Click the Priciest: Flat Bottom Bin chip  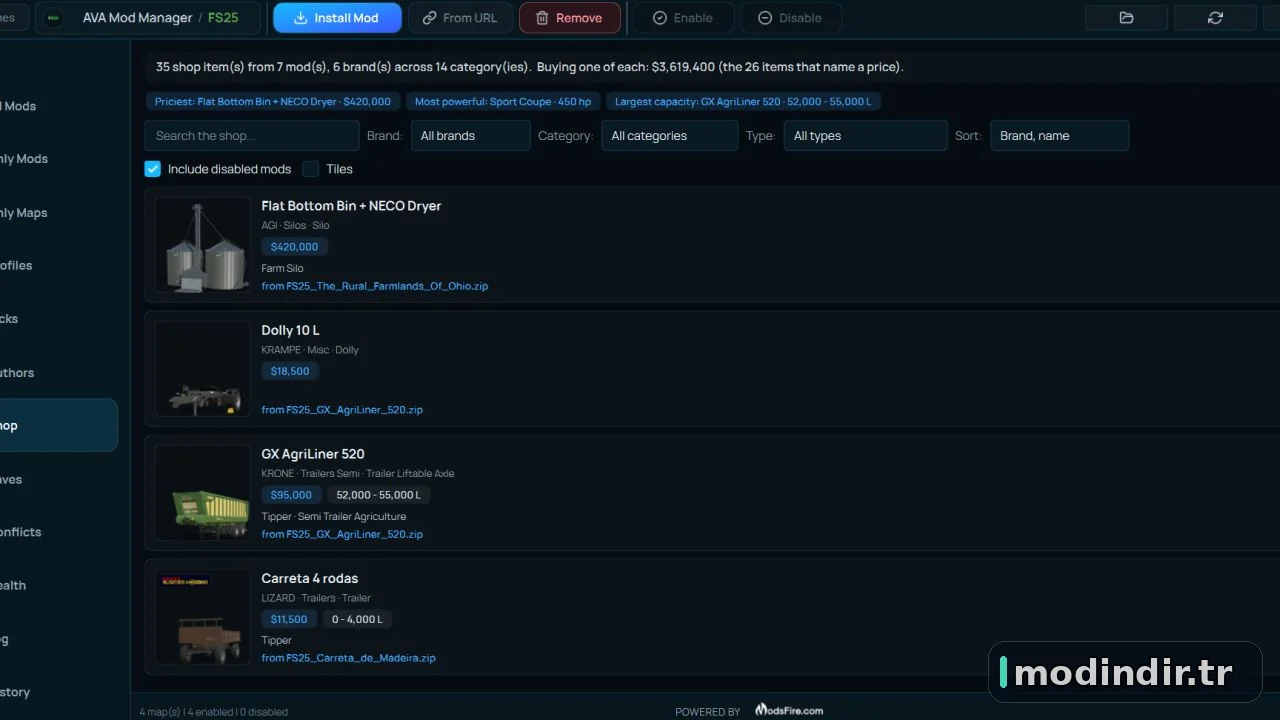point(273,101)
